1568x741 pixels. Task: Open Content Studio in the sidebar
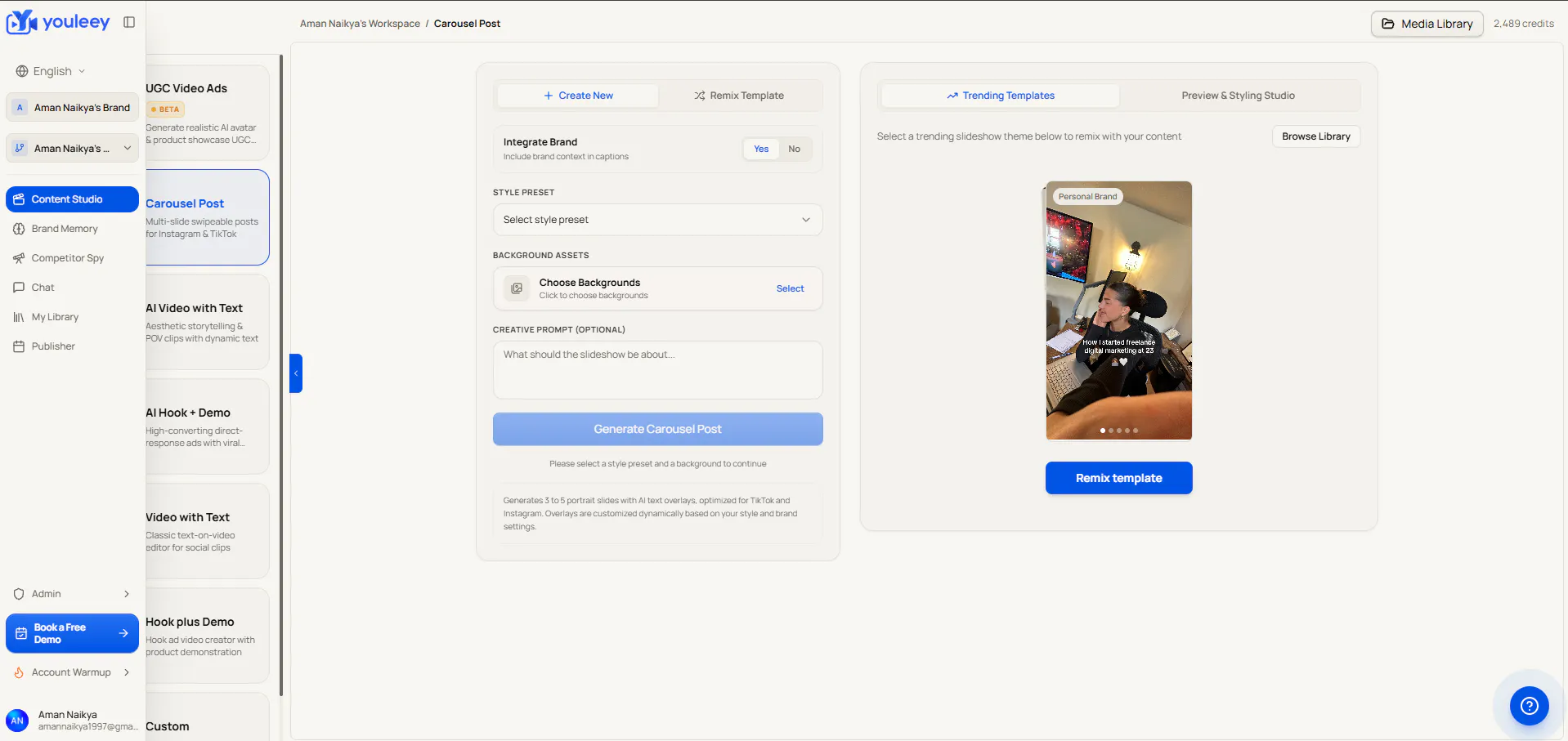[73, 199]
